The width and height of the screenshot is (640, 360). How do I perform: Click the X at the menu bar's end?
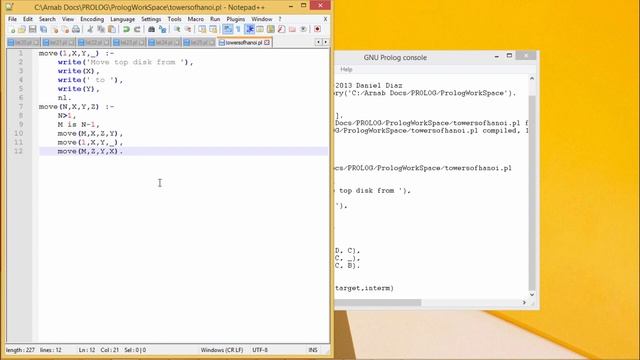coord(325,19)
